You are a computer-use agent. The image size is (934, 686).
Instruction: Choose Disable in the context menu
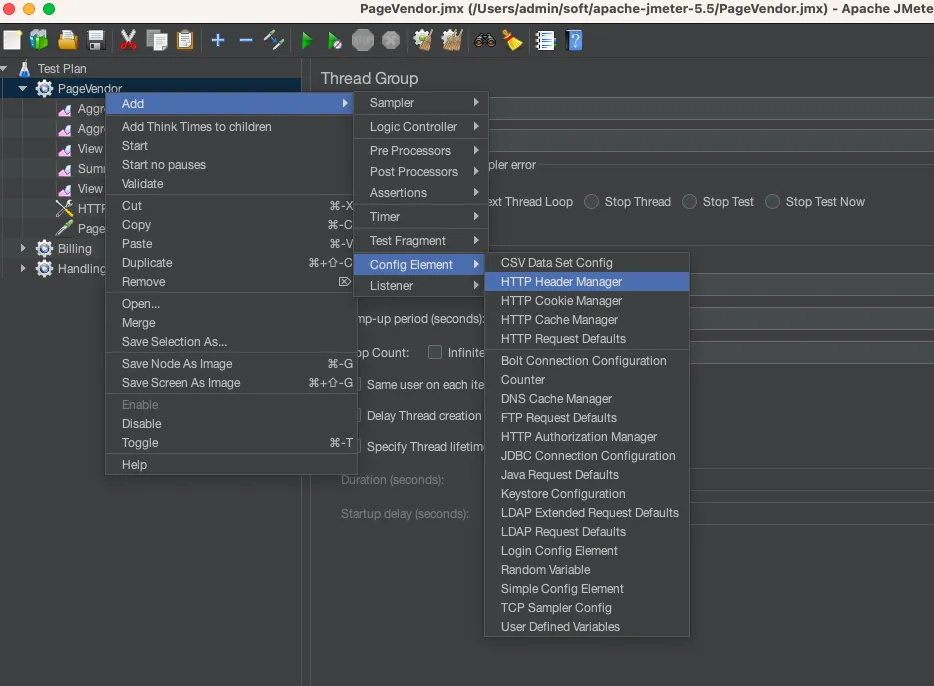click(x=231, y=423)
